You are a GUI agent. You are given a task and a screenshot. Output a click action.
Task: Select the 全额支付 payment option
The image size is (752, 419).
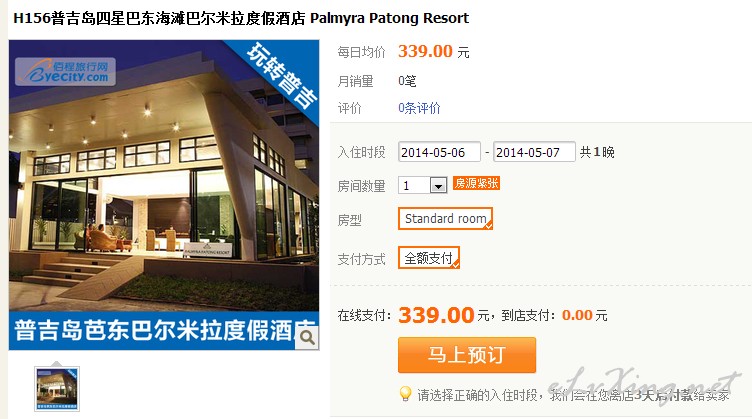(x=429, y=258)
